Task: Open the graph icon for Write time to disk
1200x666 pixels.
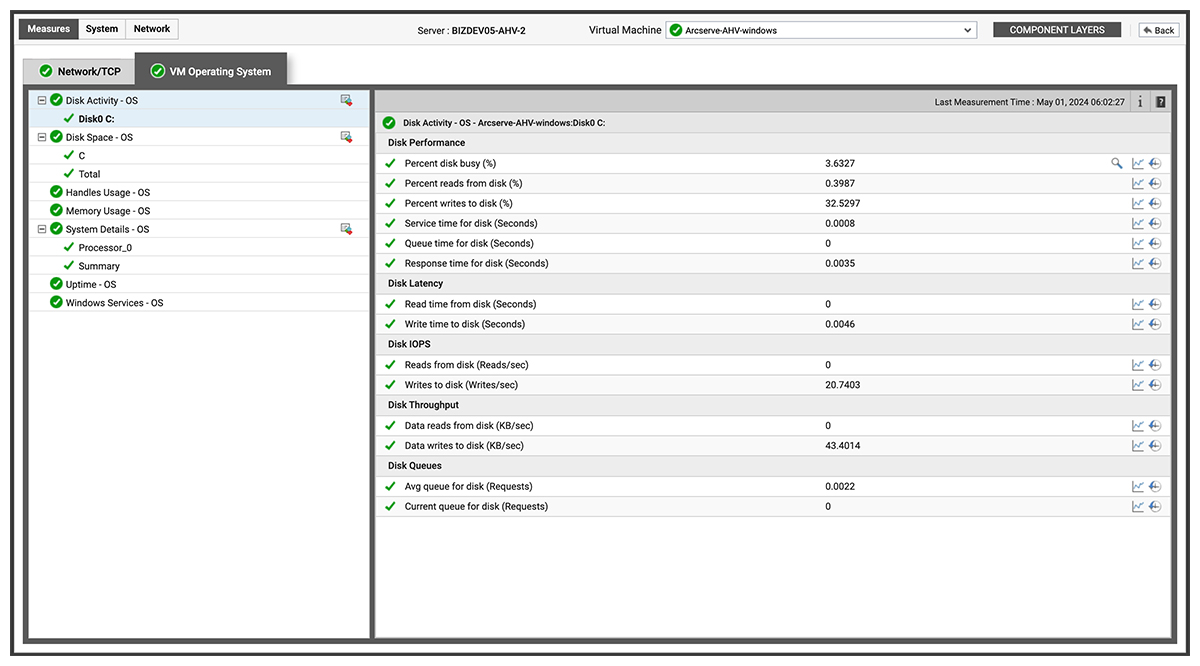Action: click(1138, 324)
